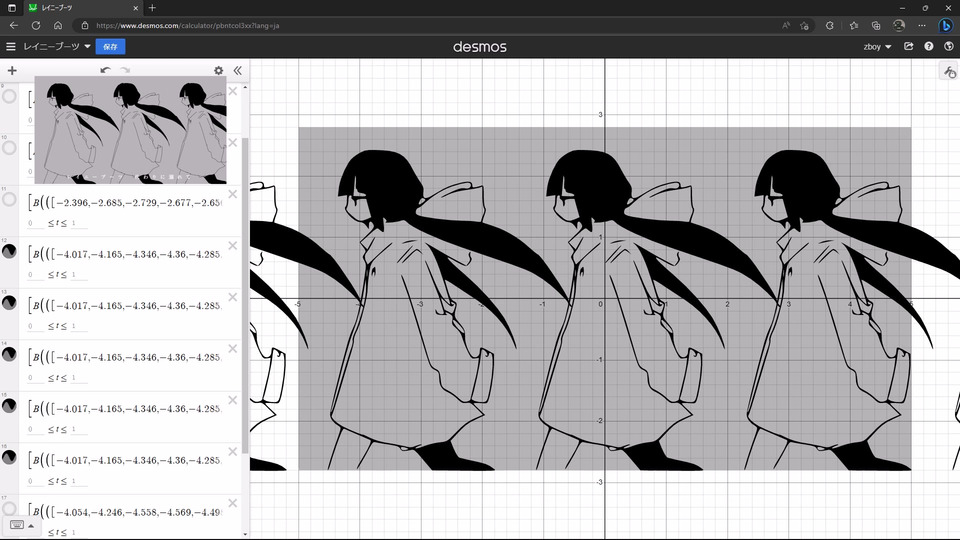The width and height of the screenshot is (960, 540).
Task: Toggle visibility of expression 11
Action: click(x=9, y=200)
